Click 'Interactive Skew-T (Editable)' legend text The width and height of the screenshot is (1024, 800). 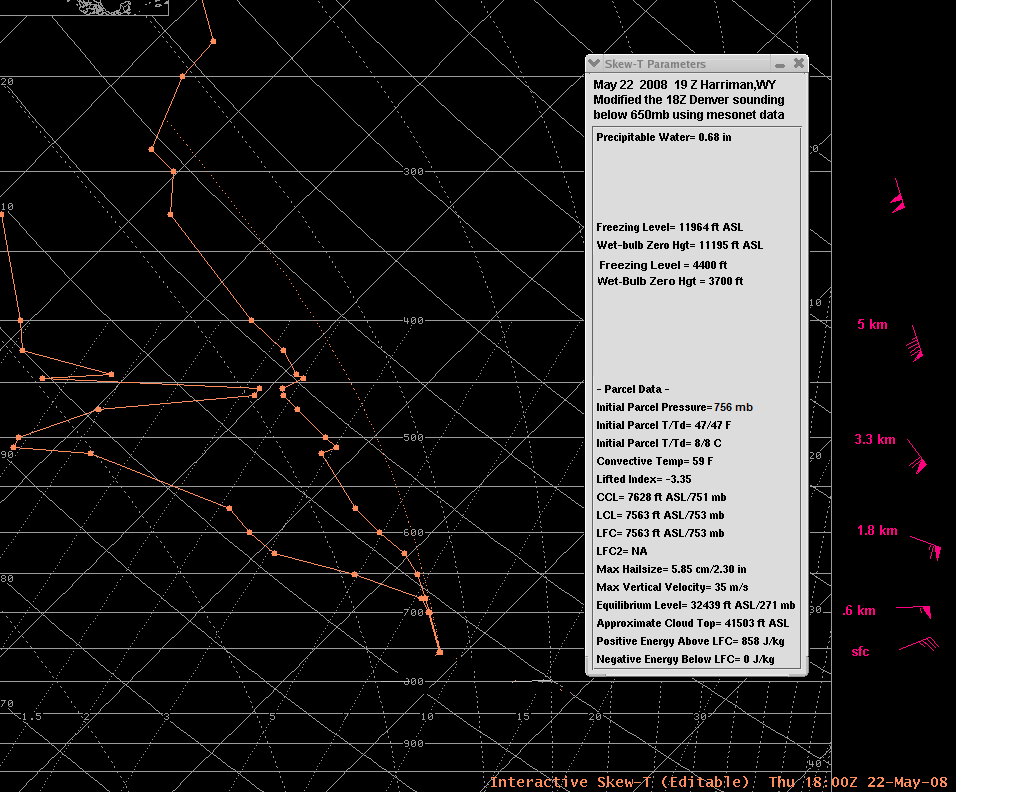620,782
